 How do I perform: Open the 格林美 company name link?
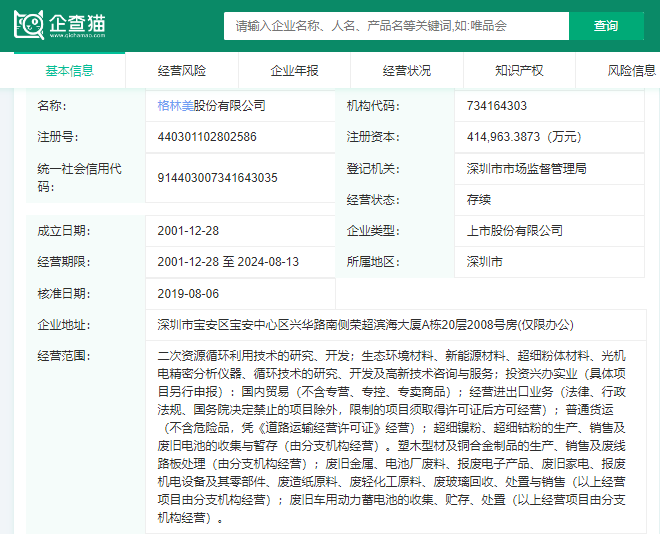click(x=175, y=106)
